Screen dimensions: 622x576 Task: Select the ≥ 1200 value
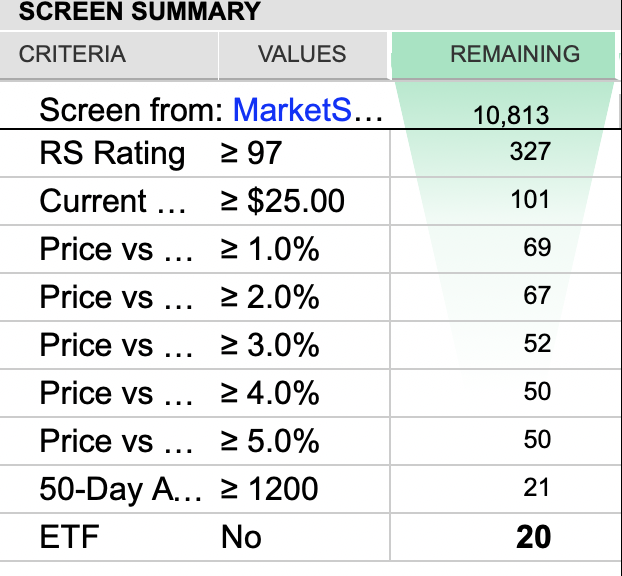269,489
